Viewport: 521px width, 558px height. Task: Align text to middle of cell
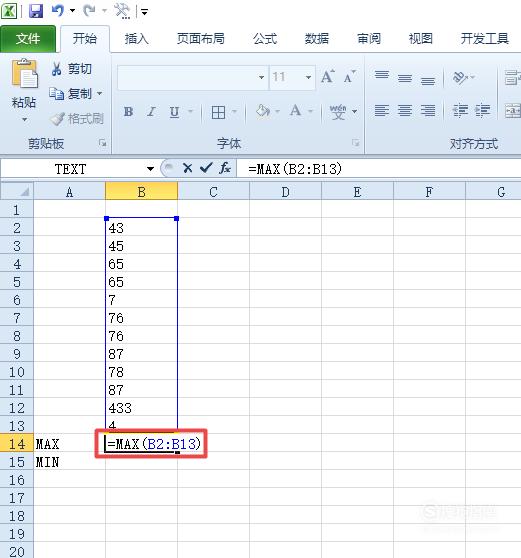click(405, 78)
